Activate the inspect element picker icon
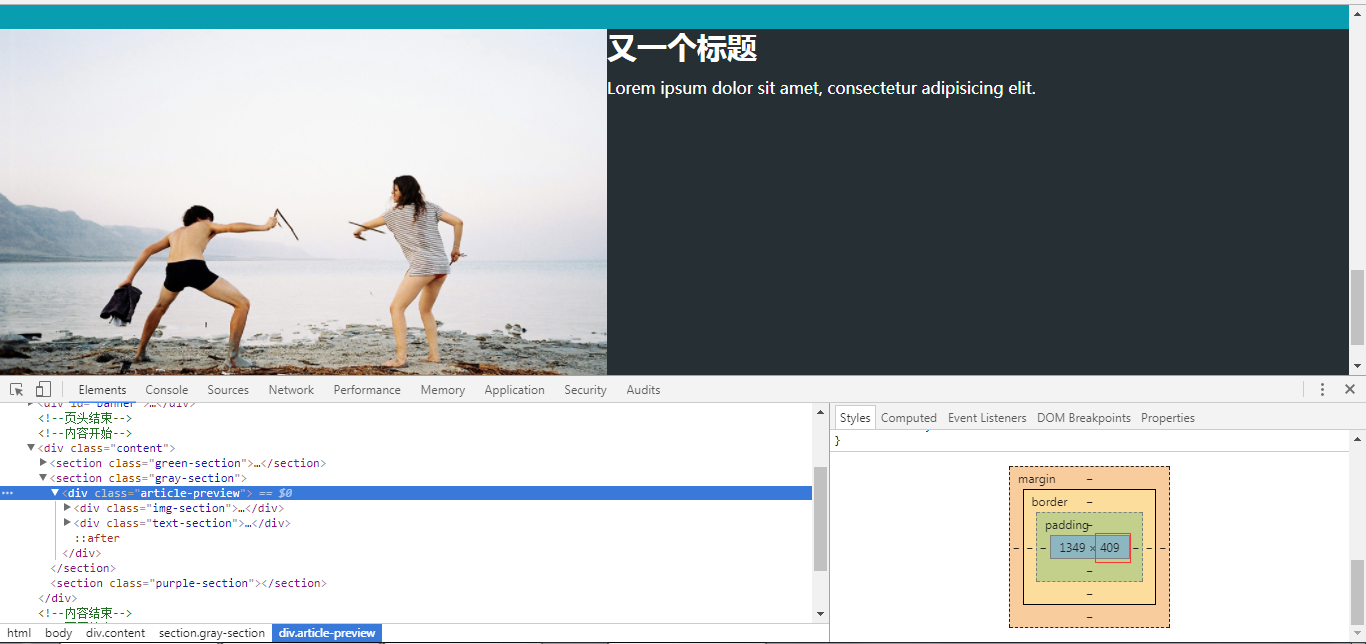Image resolution: width=1366 pixels, height=644 pixels. (17, 390)
